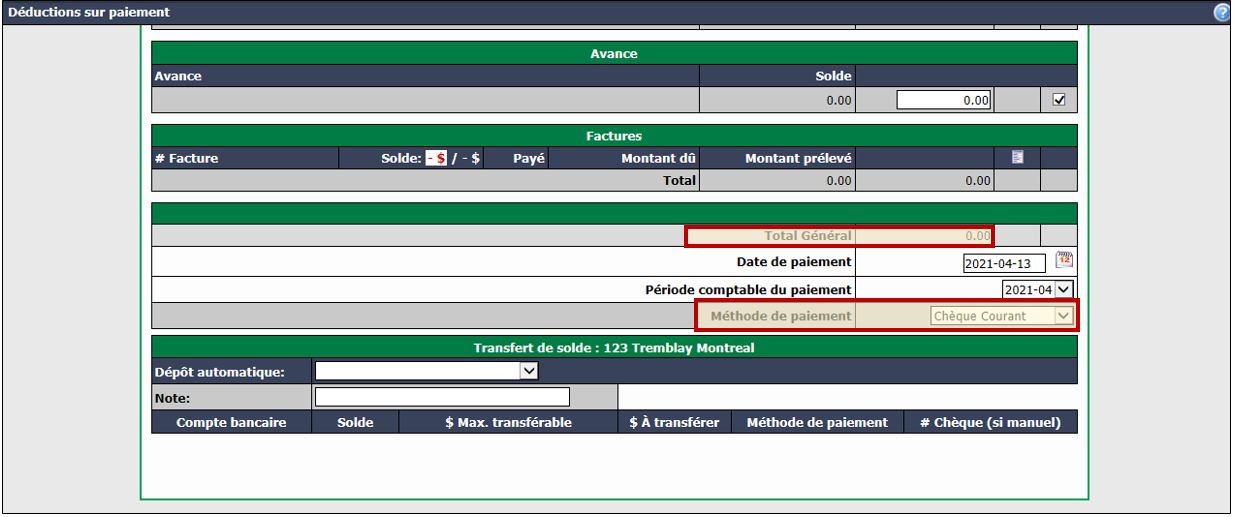Open calendar picker next to Date de paiement
Viewport: 1234px width, 517px height.
pos(1065,261)
